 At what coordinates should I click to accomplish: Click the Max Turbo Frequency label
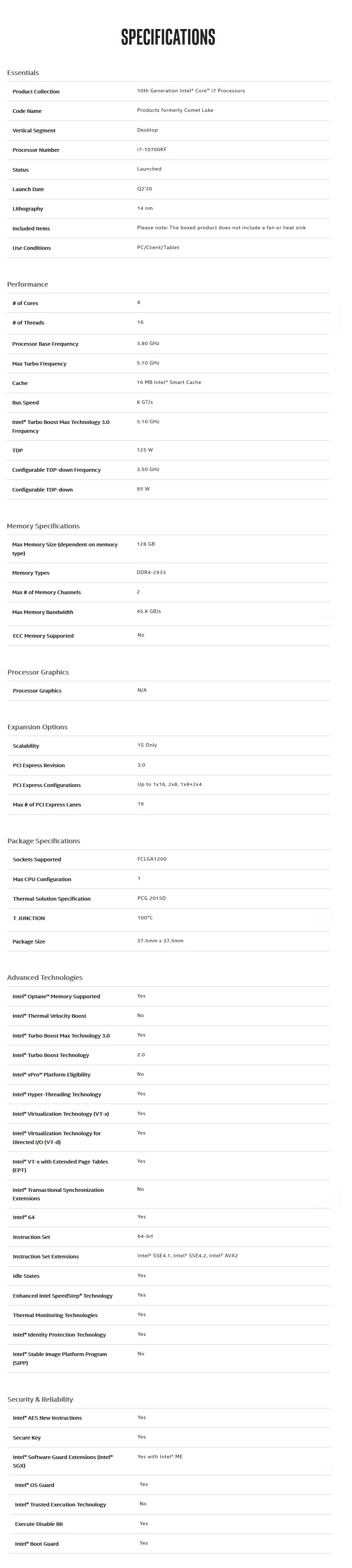click(40, 364)
